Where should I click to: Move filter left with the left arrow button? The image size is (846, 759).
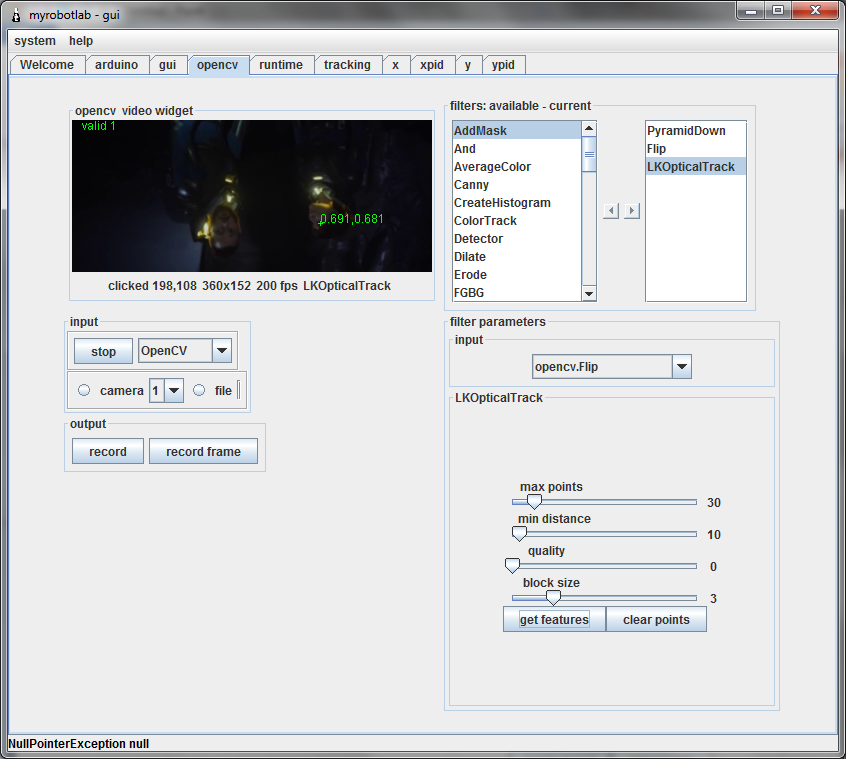611,210
